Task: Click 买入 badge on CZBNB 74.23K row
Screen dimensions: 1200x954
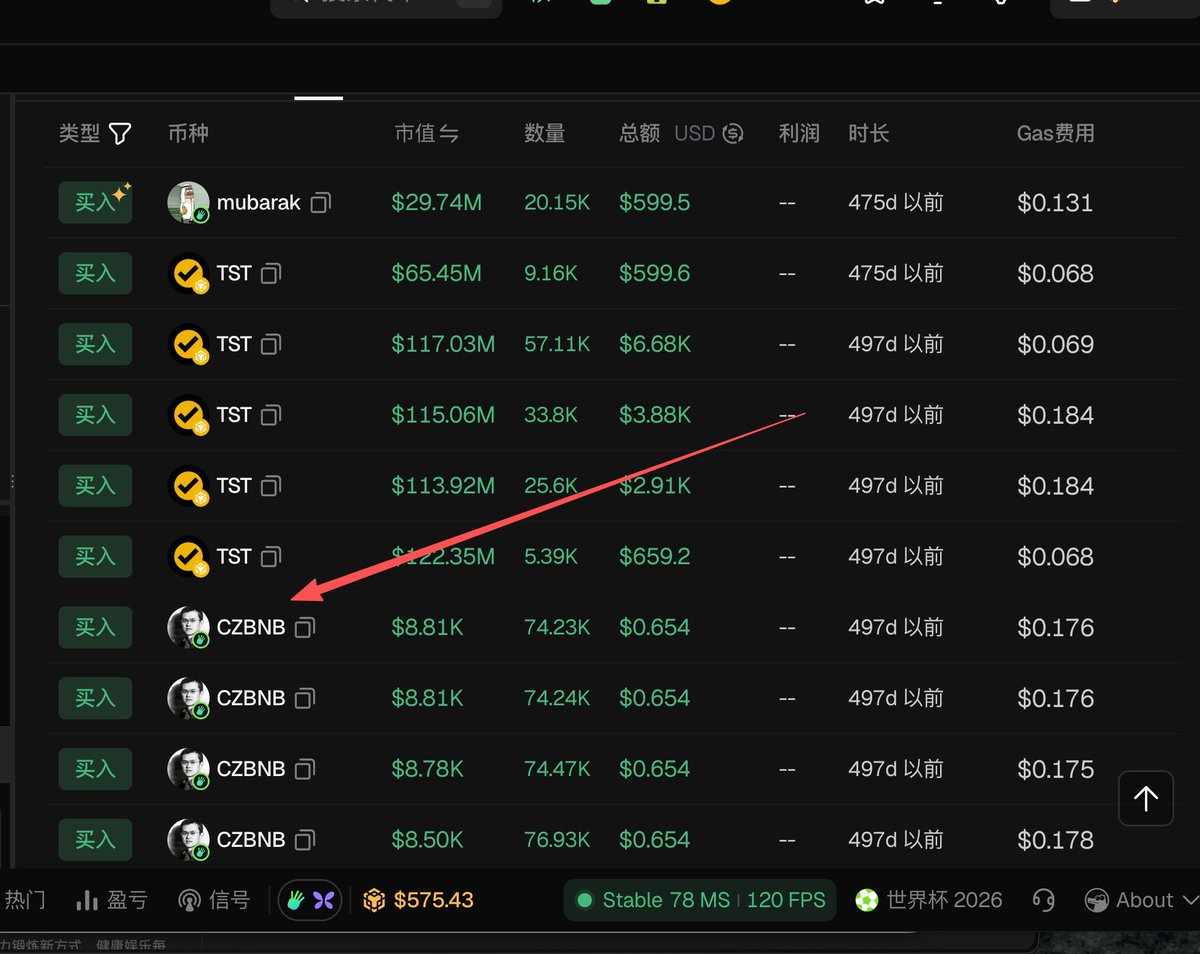Action: pyautogui.click(x=95, y=627)
